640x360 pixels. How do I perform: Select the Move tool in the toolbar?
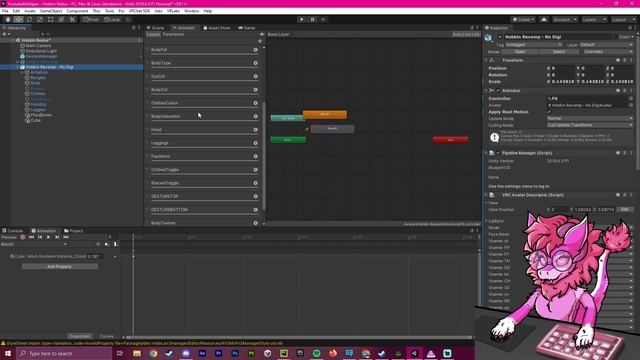[x=18, y=20]
